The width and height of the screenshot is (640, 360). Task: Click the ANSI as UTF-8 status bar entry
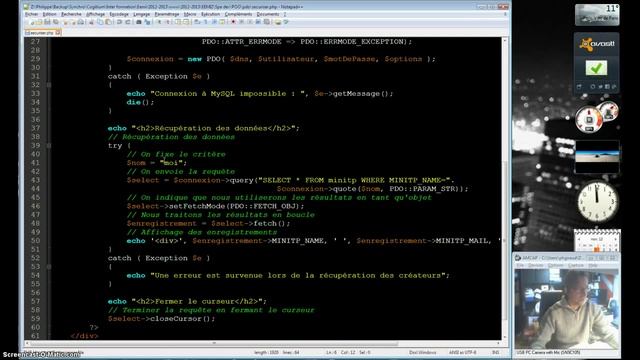click(x=462, y=352)
